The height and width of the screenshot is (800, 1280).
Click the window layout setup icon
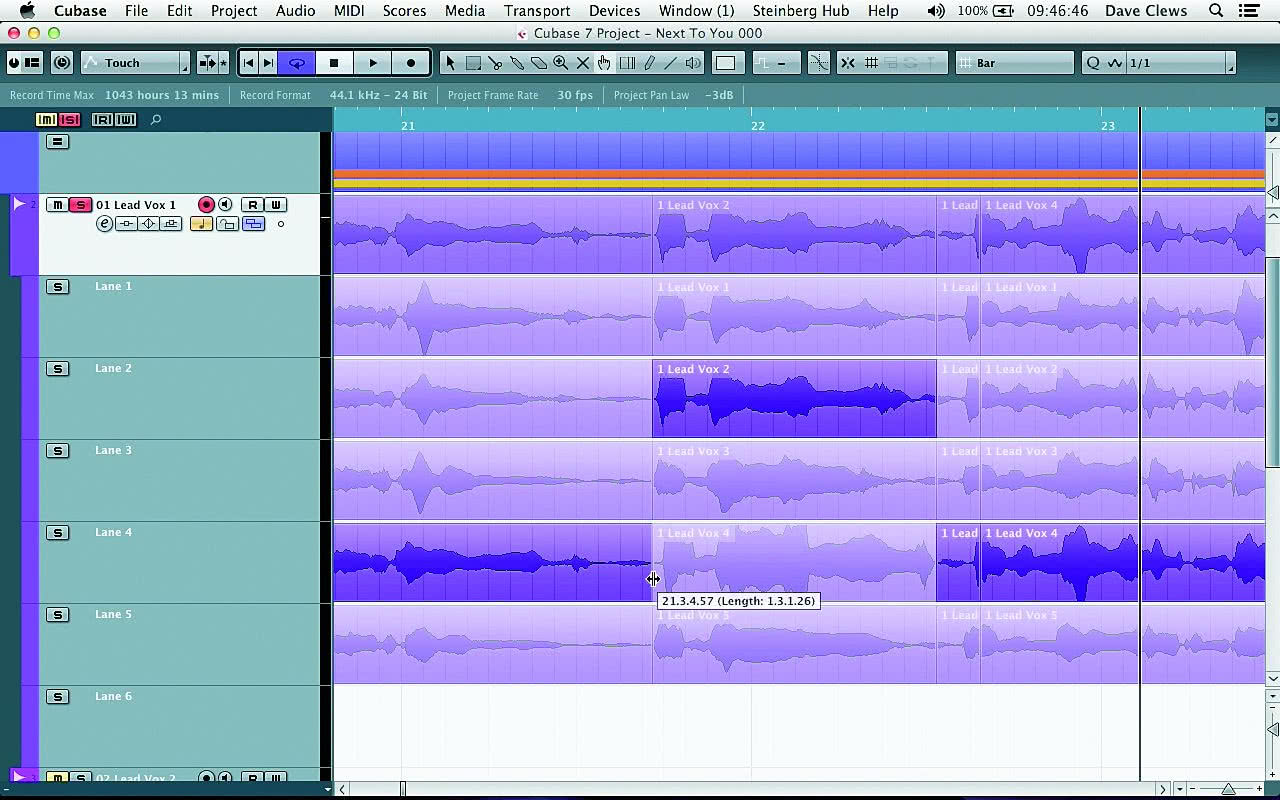32,63
